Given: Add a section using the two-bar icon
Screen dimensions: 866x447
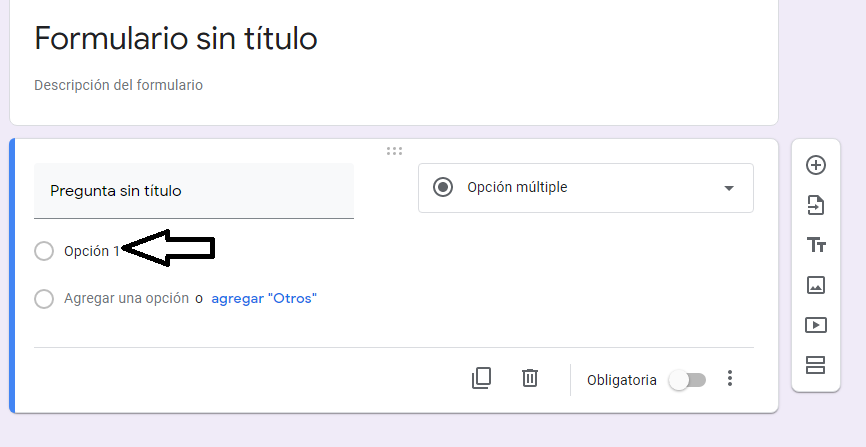Looking at the screenshot, I should coord(816,365).
